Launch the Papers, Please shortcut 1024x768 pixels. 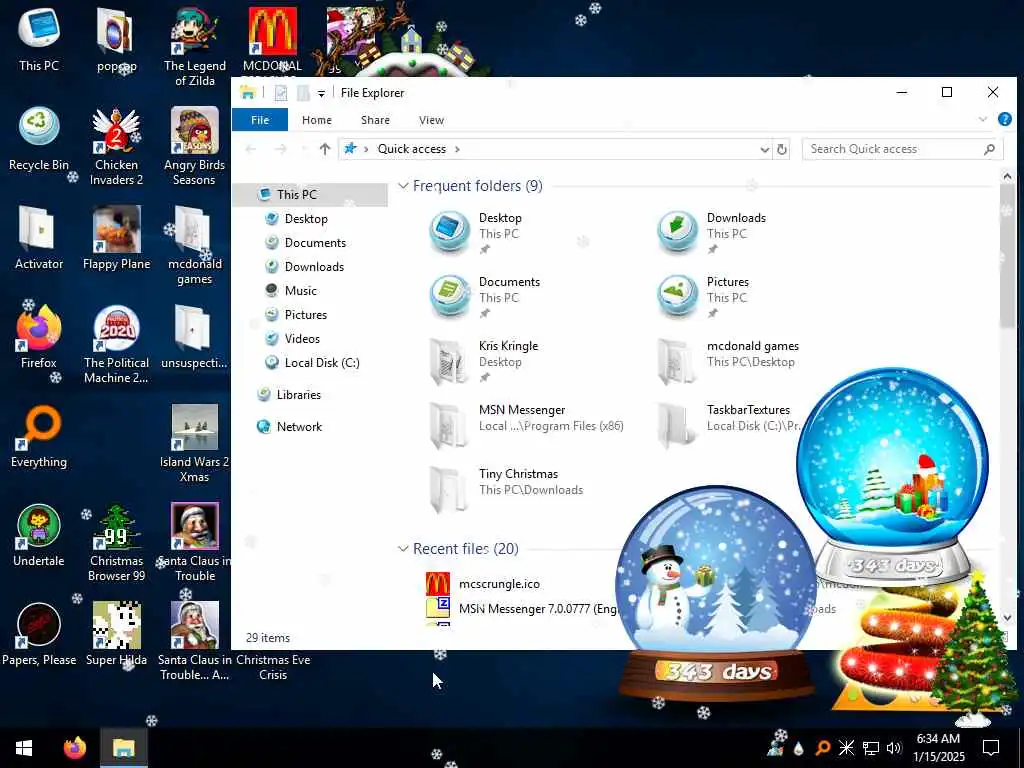39,633
